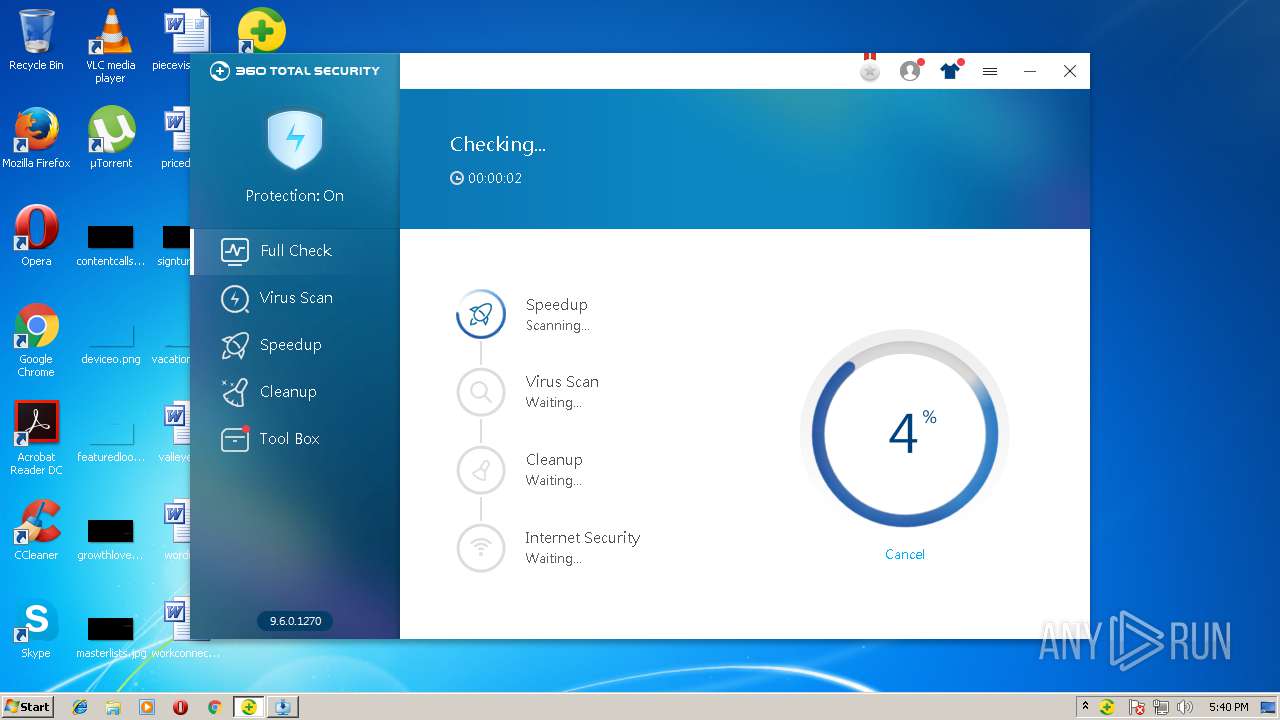Open Recycle Bin on the desktop
1280x720 pixels.
pos(36,40)
